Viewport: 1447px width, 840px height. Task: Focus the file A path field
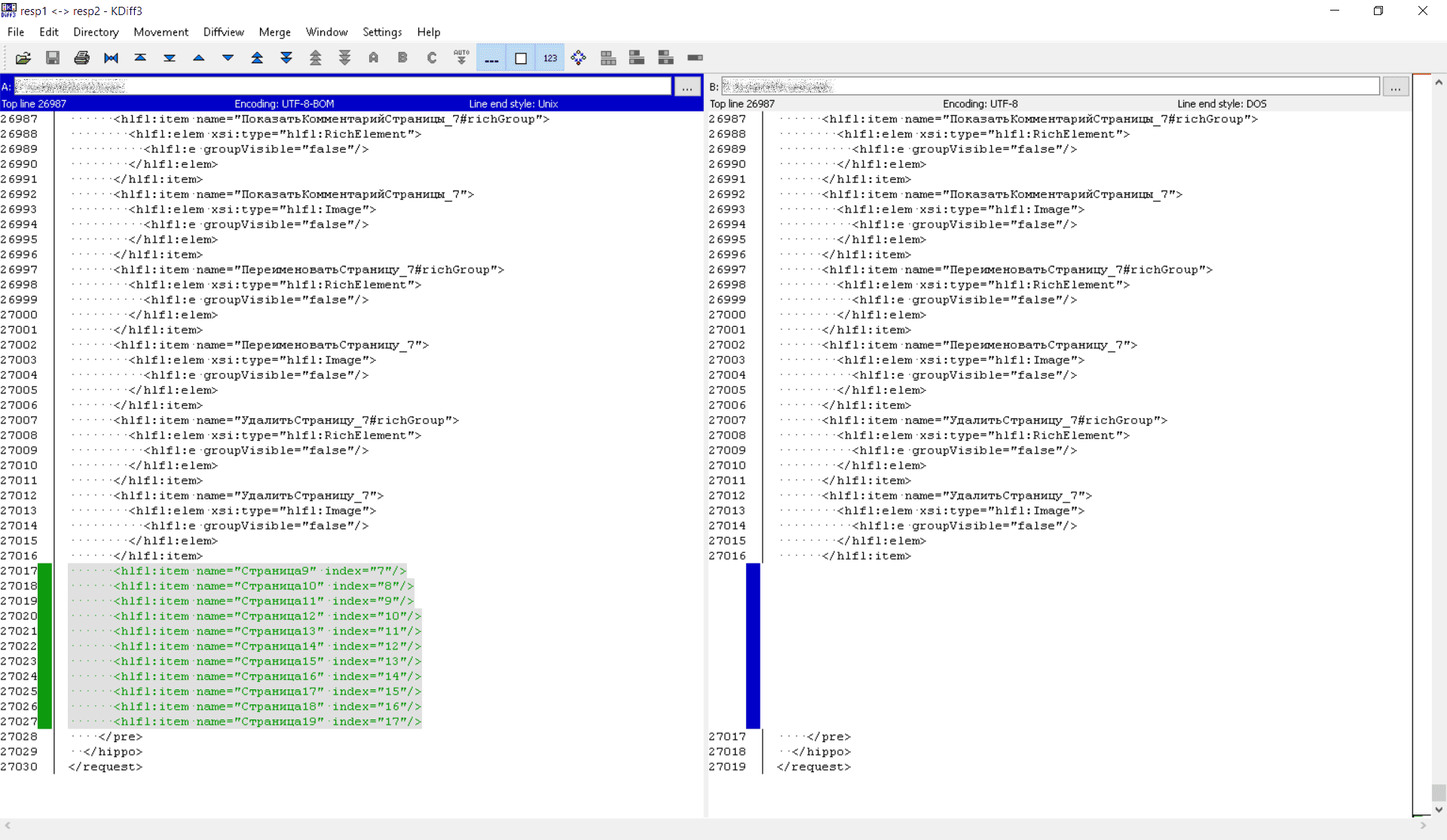(343, 87)
